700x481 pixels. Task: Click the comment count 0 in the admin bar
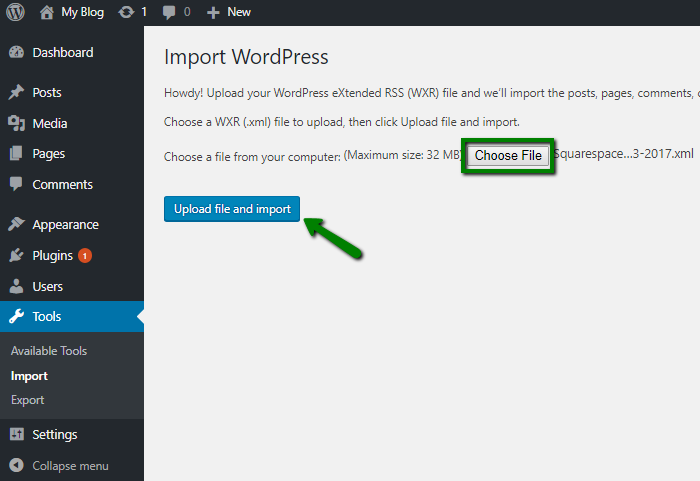coord(187,12)
